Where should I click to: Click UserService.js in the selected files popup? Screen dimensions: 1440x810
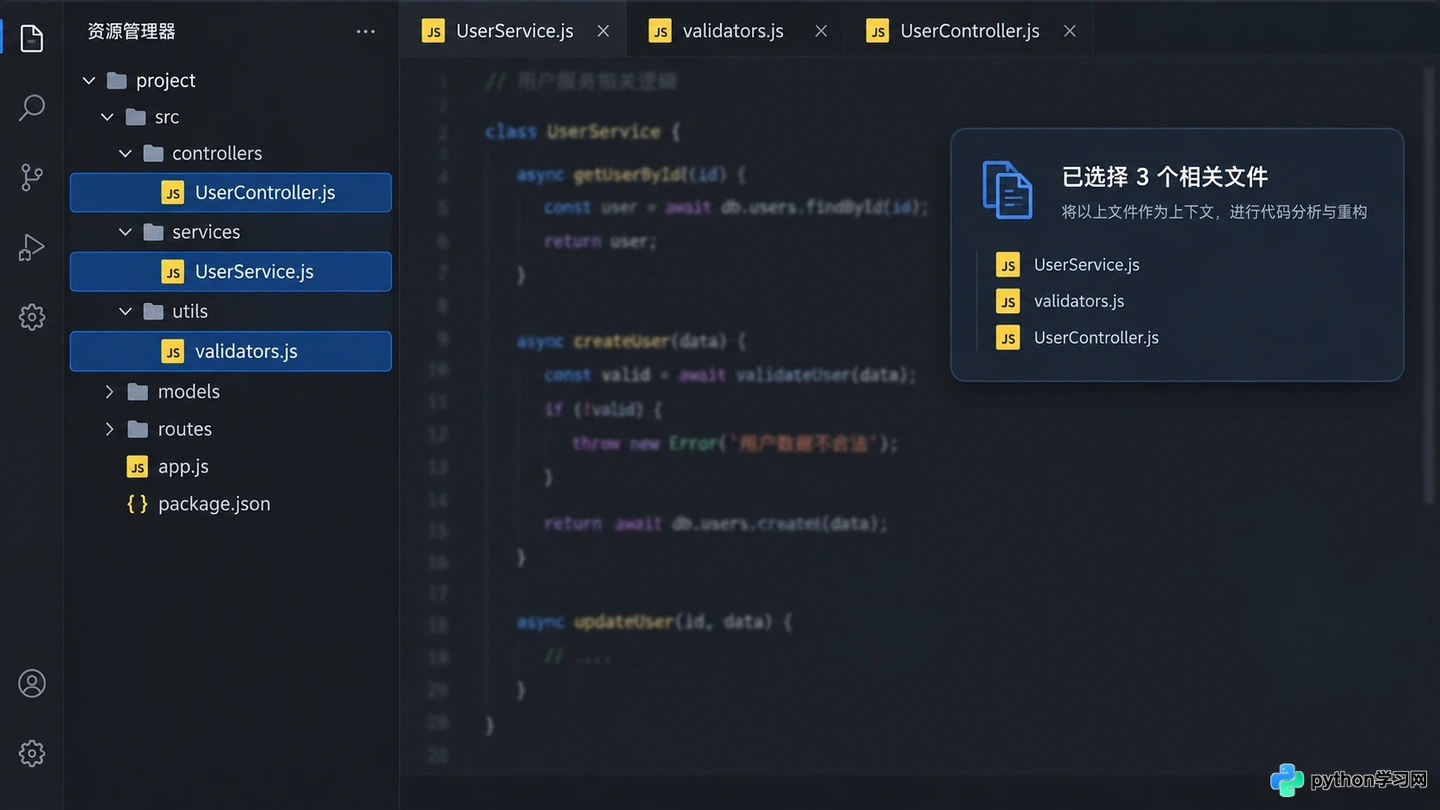[x=1087, y=265]
